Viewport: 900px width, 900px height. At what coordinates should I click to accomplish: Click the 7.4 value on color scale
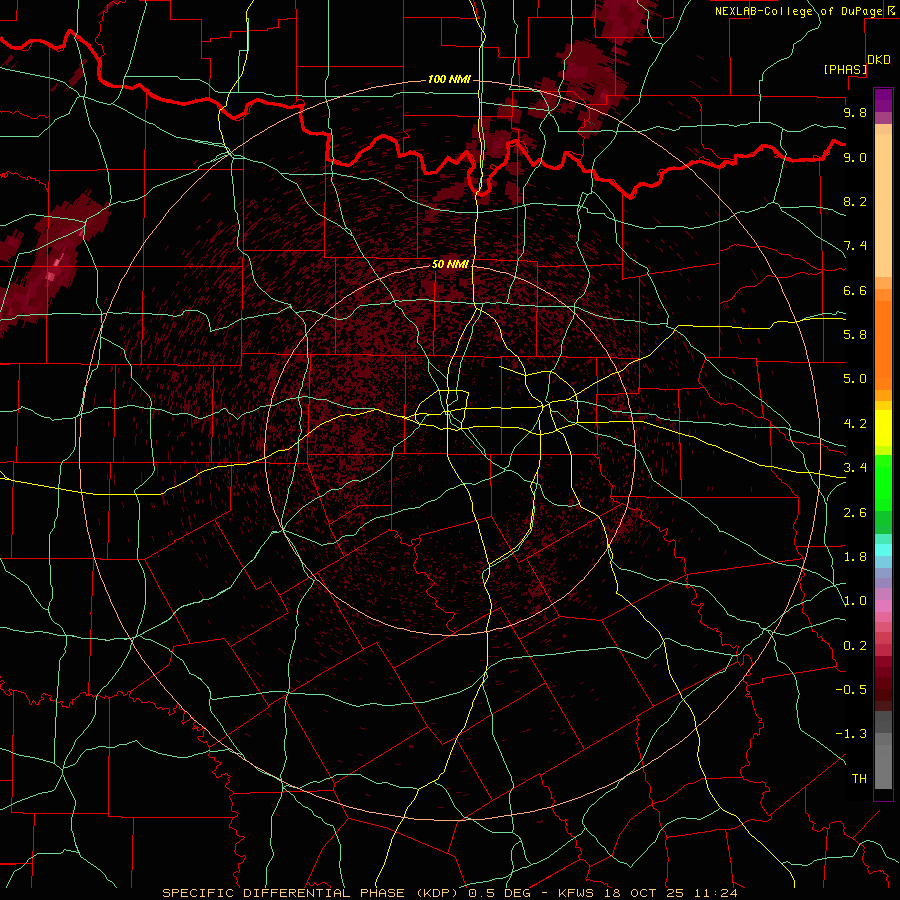[x=855, y=246]
